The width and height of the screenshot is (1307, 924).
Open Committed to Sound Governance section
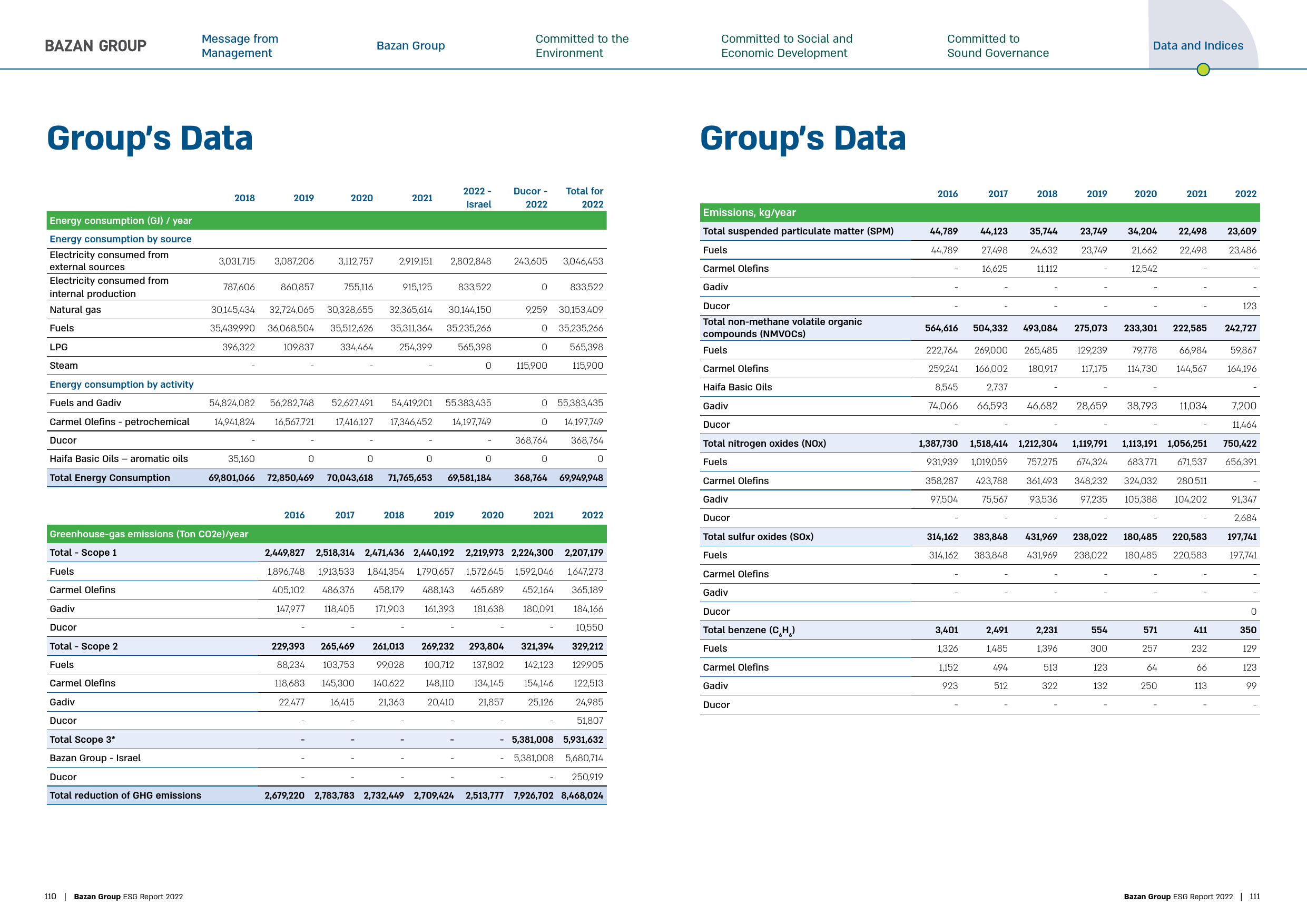point(997,45)
